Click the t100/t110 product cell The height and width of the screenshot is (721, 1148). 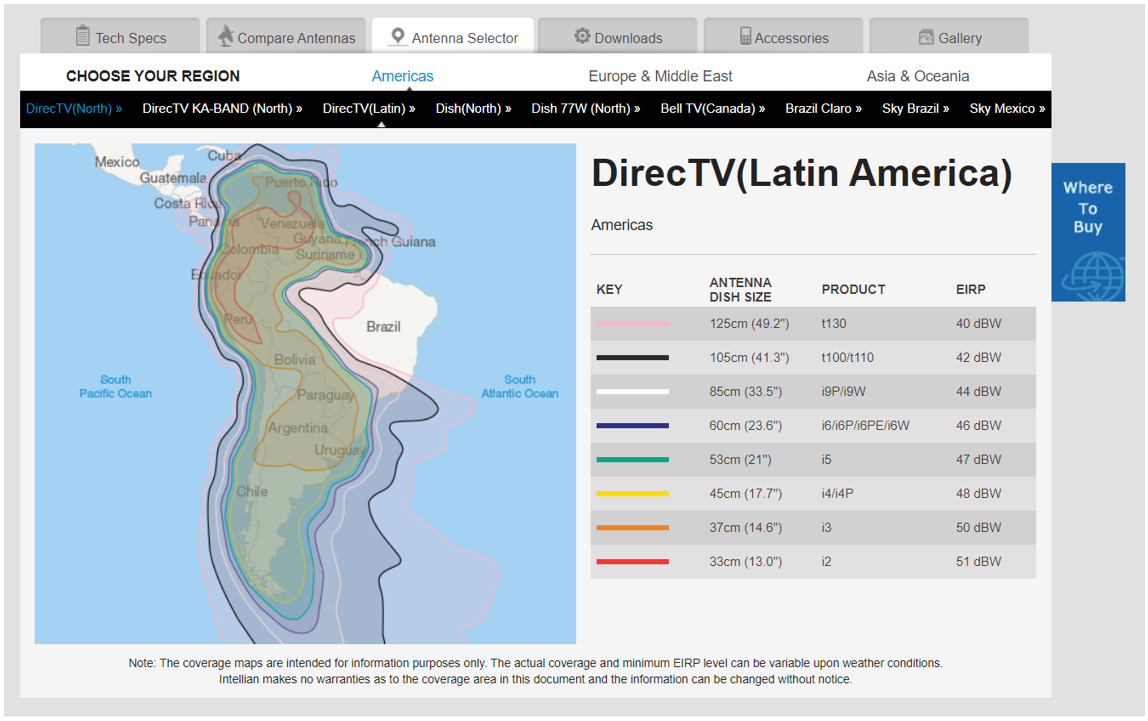848,358
